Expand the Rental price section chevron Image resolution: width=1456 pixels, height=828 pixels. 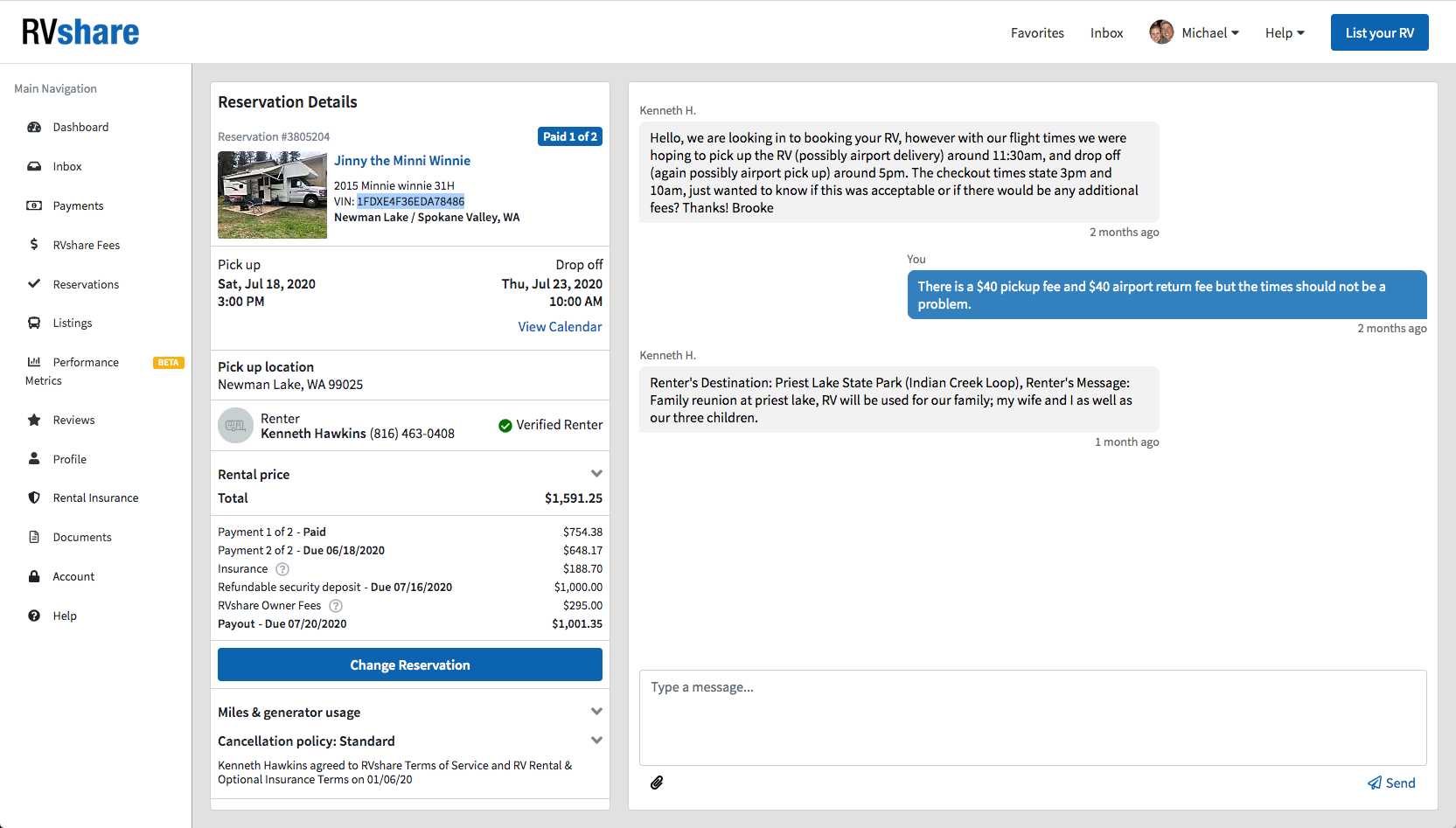tap(596, 474)
